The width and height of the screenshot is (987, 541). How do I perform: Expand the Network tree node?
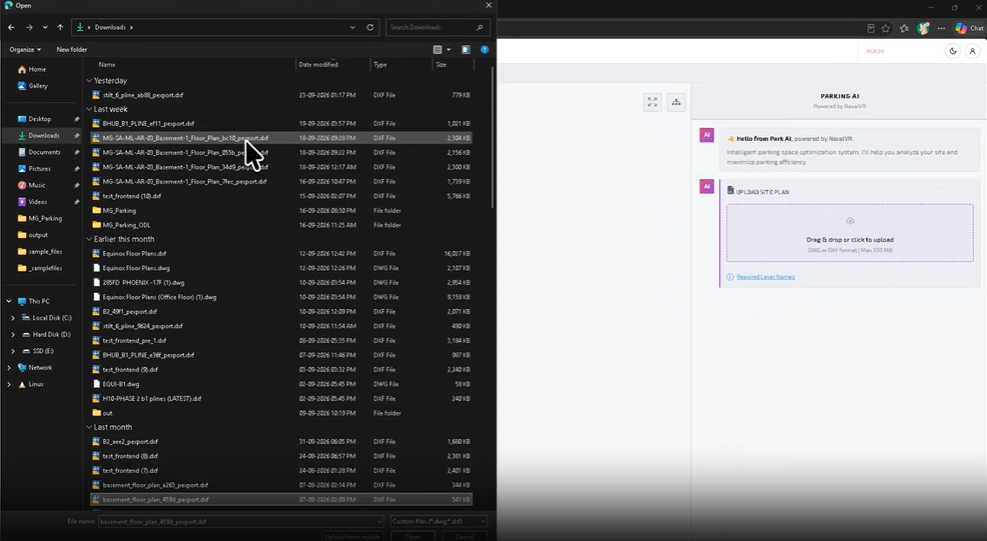tap(9, 367)
